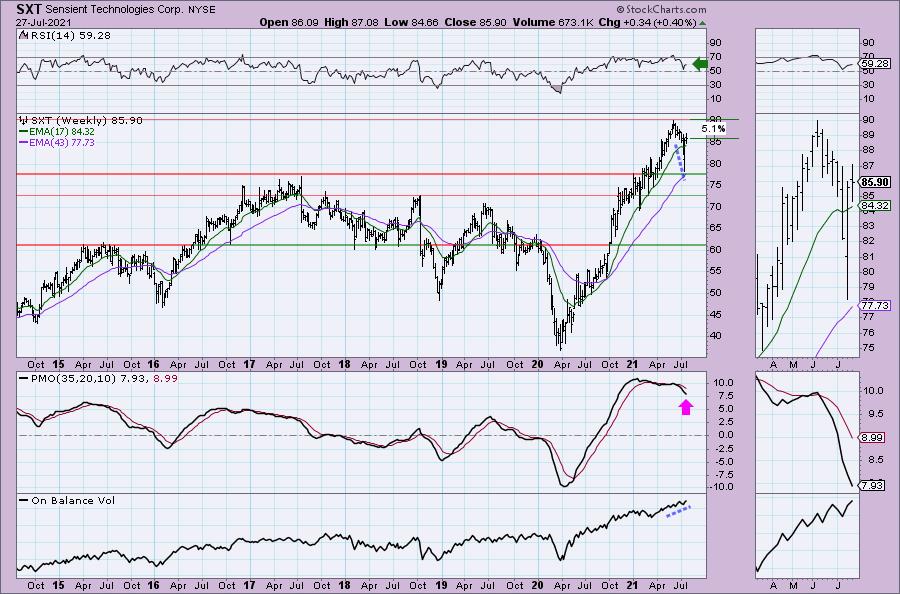Click the 9.5 label on the zoom PMO axis
This screenshot has height=594, width=900.
coord(875,414)
